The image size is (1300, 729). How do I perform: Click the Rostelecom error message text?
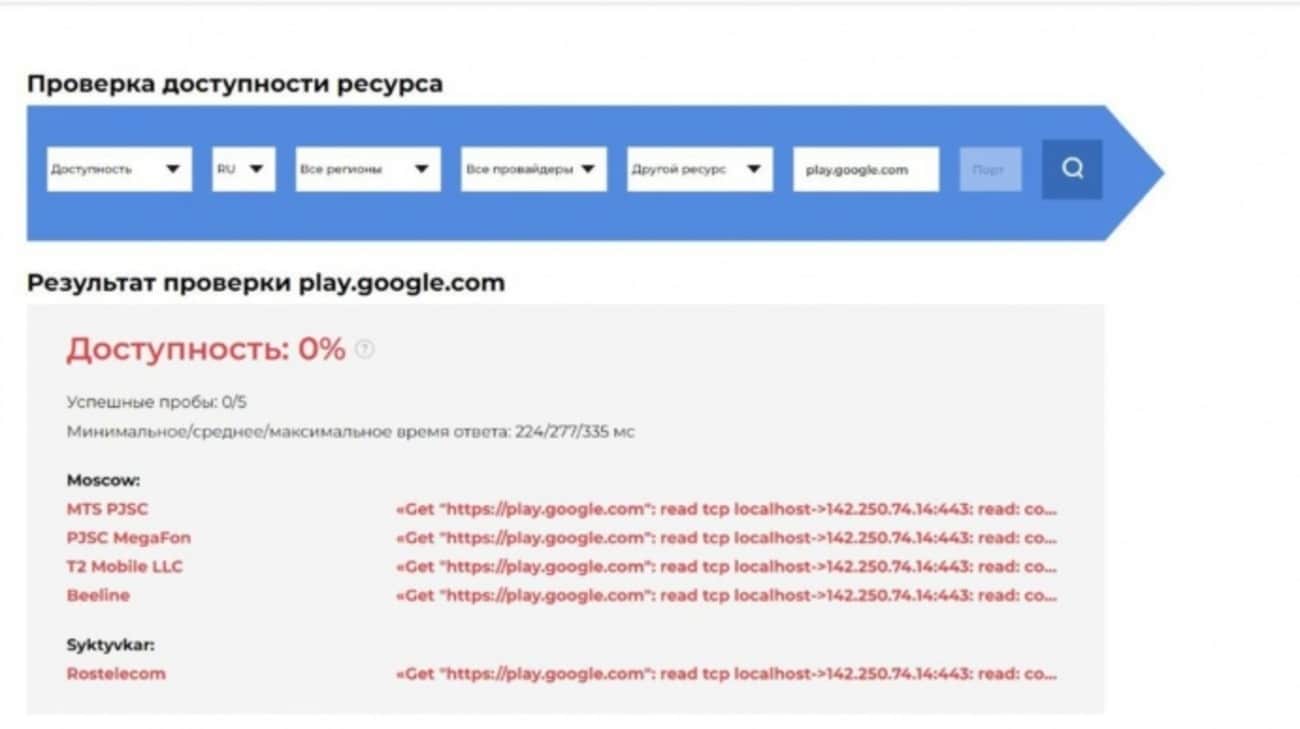[x=726, y=674]
